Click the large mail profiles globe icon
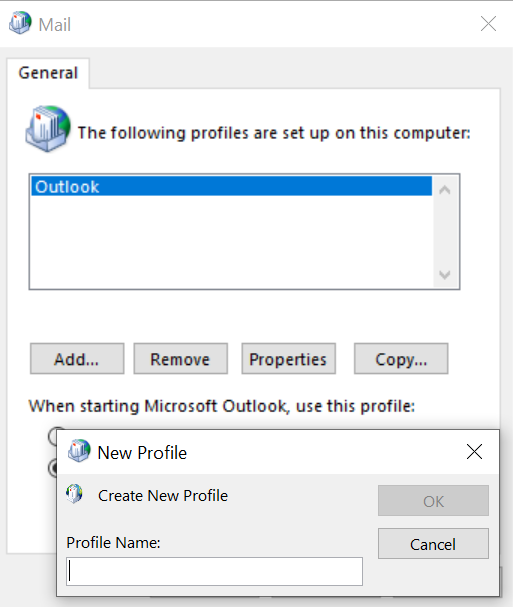513x607 pixels. [x=48, y=129]
